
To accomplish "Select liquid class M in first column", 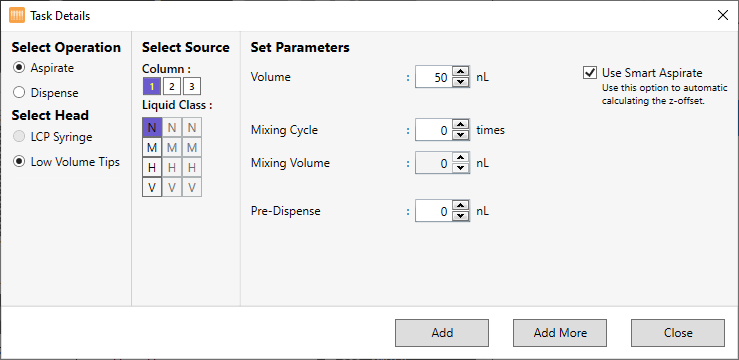I will [152, 147].
